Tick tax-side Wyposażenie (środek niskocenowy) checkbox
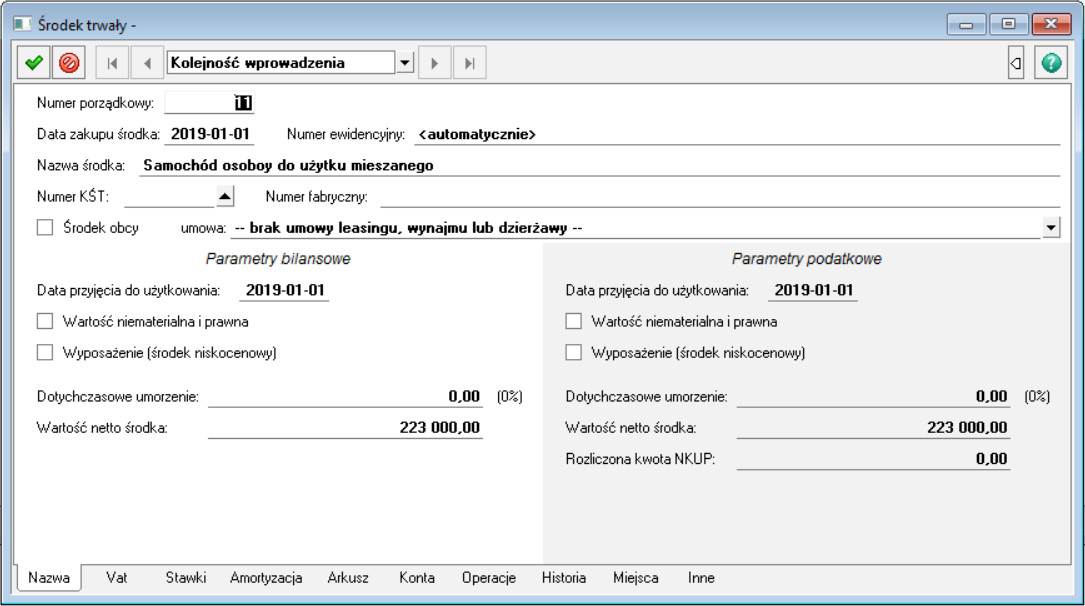This screenshot has height=606, width=1085. coord(573,353)
